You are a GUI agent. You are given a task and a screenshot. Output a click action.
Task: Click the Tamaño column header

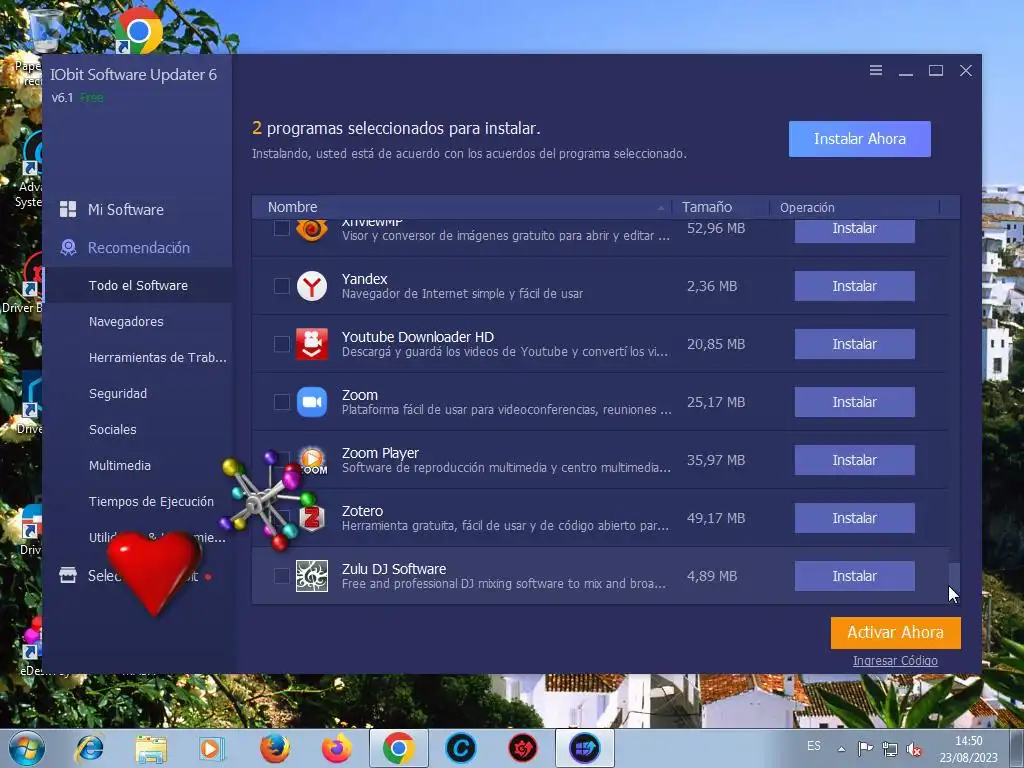tap(707, 207)
